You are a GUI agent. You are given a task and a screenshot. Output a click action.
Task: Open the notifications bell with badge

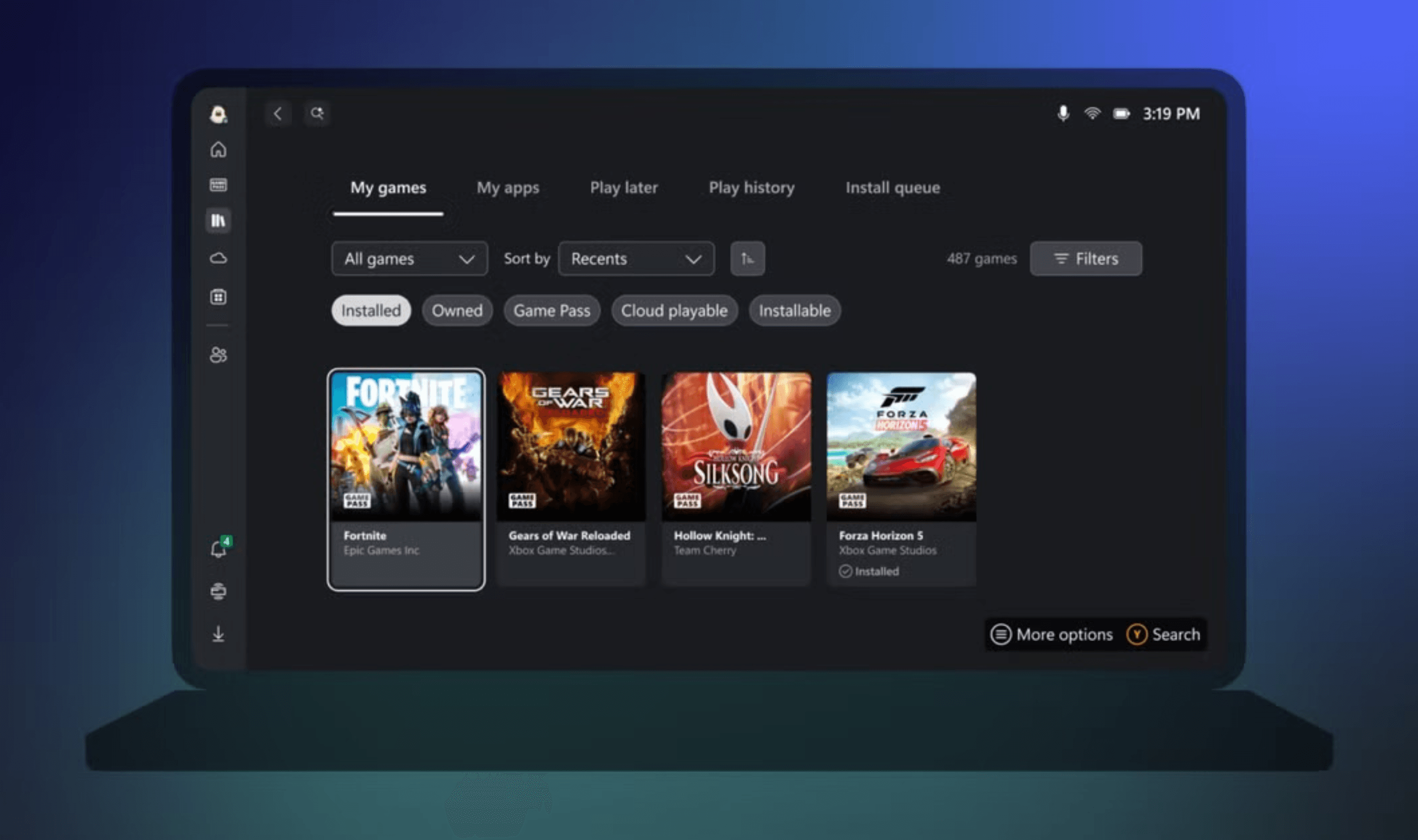[218, 549]
